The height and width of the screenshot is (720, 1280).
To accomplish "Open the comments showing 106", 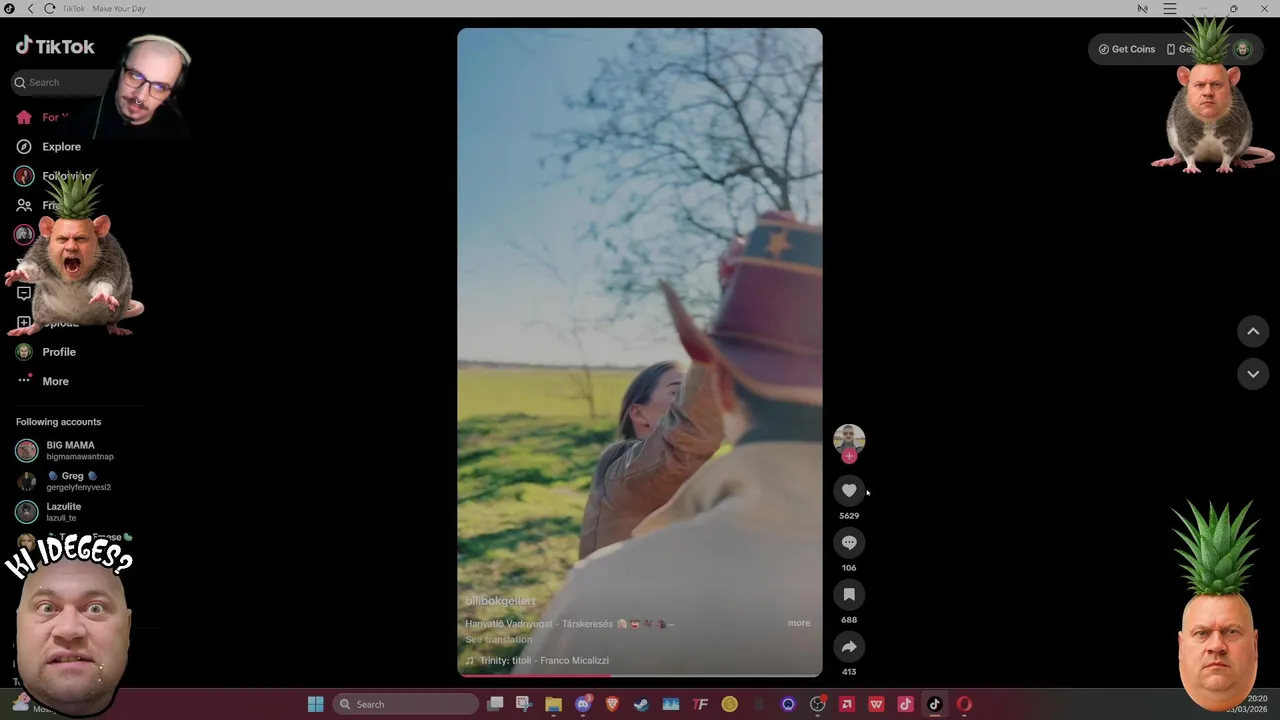I will pyautogui.click(x=849, y=542).
